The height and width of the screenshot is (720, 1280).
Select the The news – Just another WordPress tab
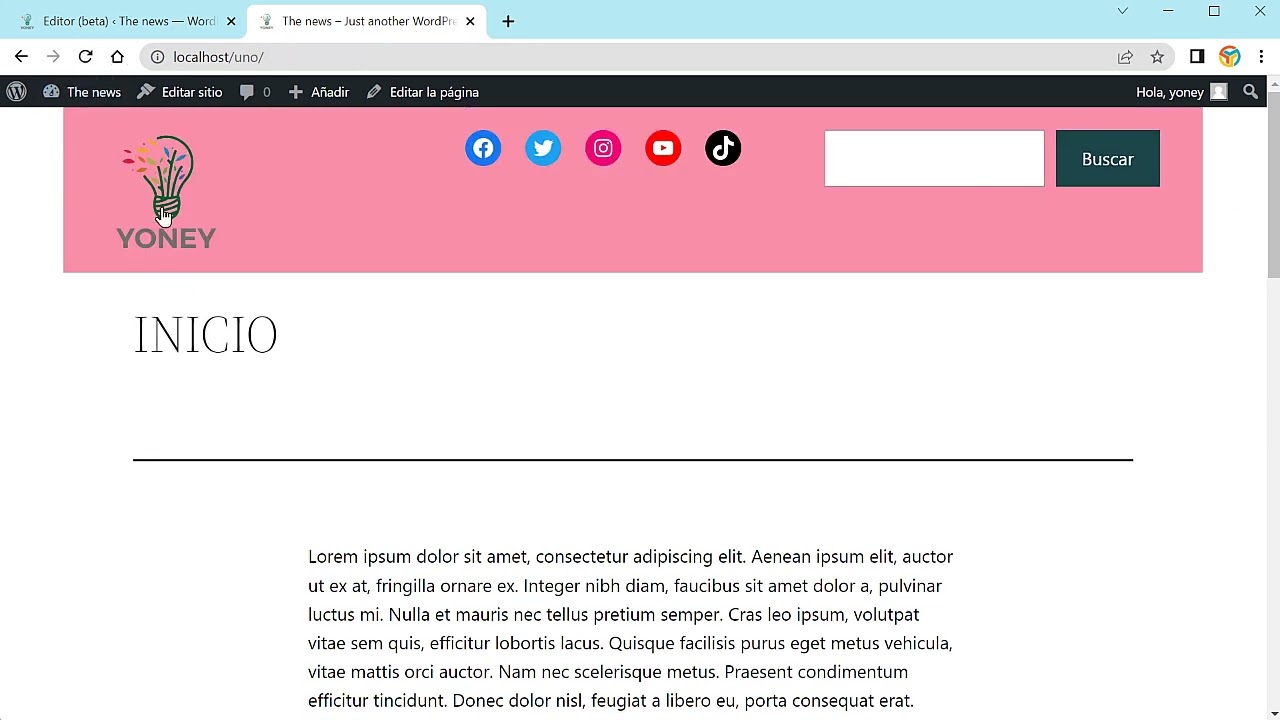[x=368, y=21]
